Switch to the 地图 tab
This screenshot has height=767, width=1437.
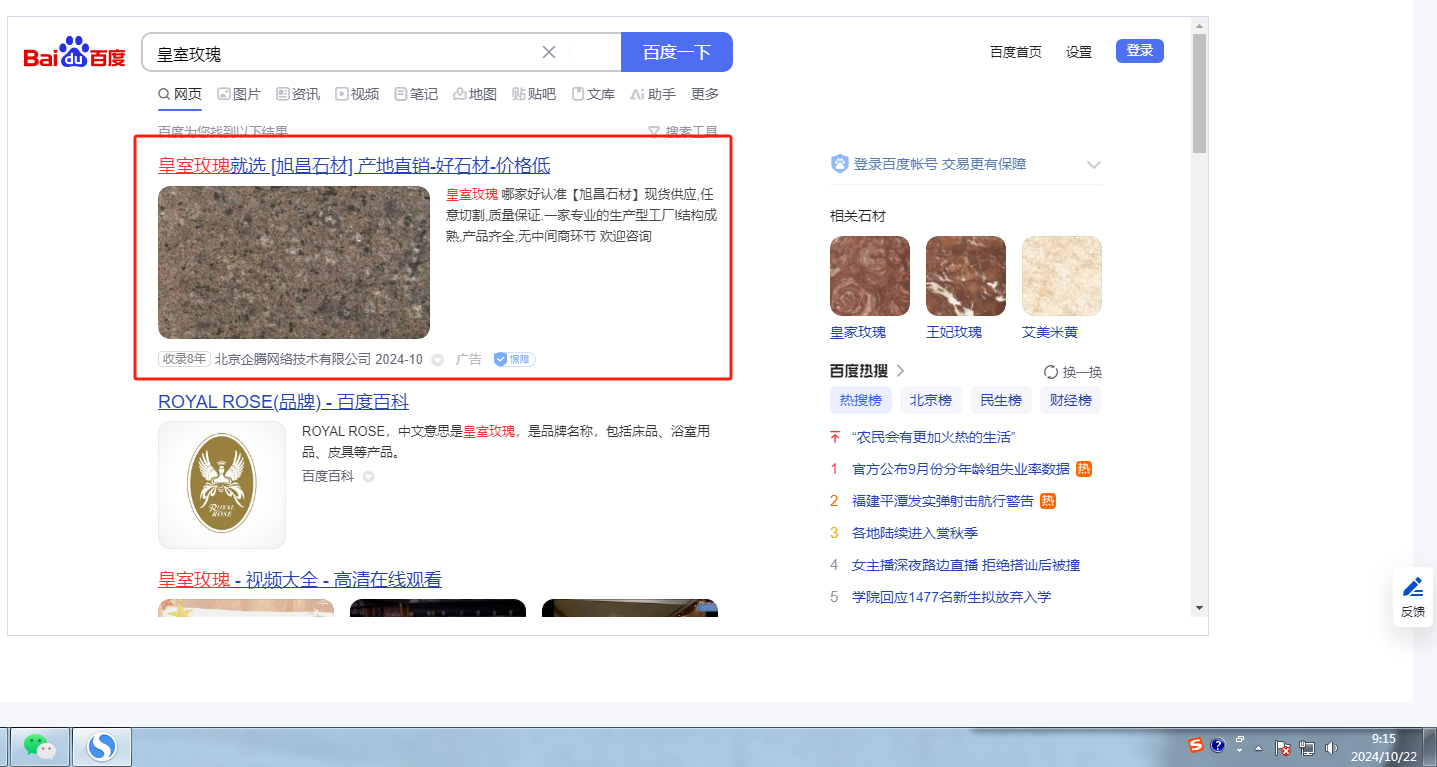pyautogui.click(x=475, y=94)
